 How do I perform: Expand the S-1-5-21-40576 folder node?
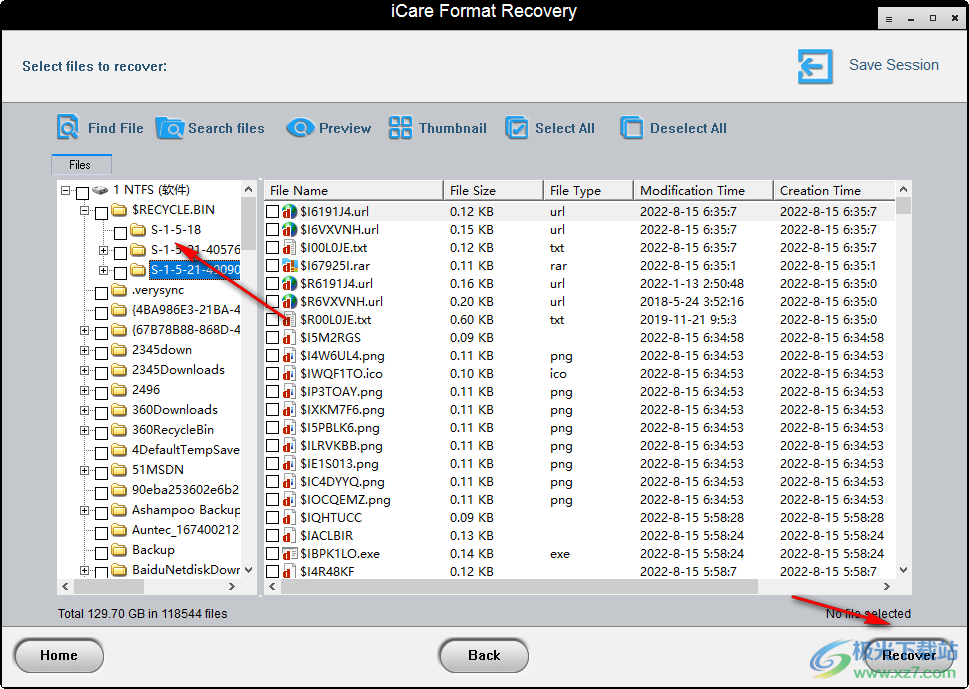point(103,250)
